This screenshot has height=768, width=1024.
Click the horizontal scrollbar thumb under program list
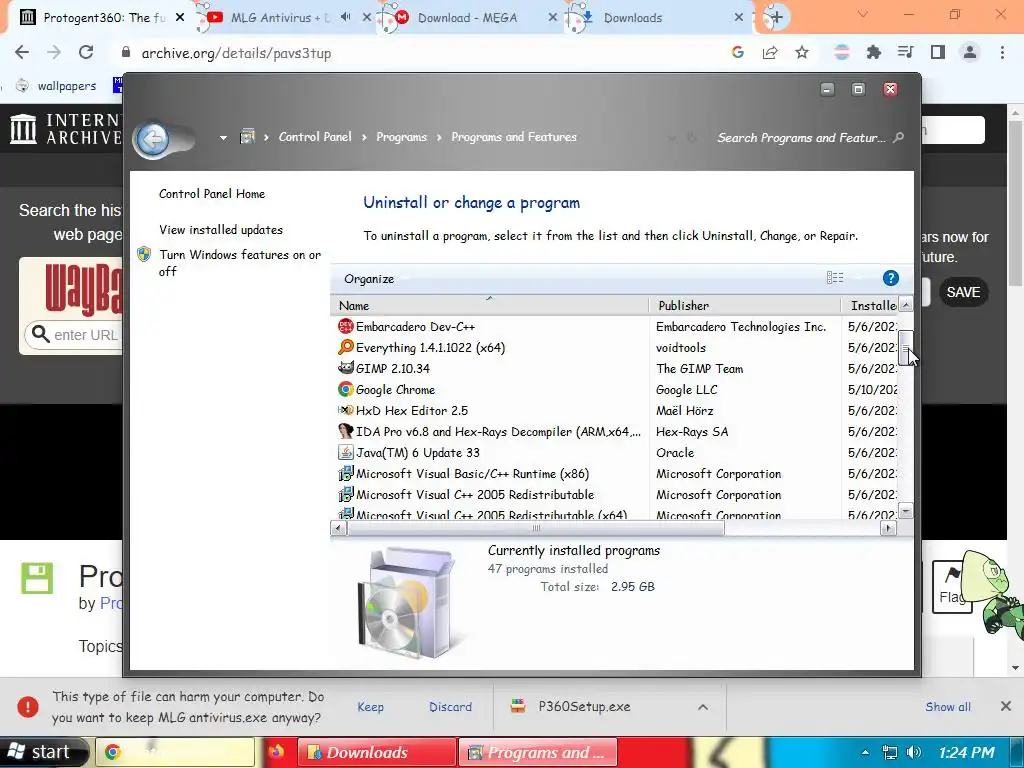coord(536,528)
